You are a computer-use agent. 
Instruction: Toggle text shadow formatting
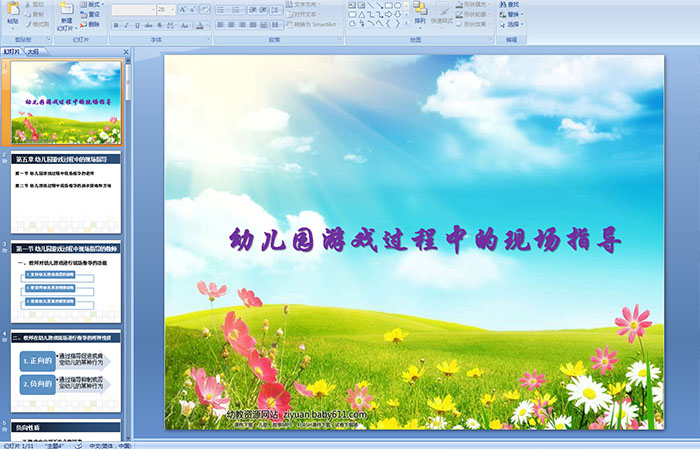[160, 25]
